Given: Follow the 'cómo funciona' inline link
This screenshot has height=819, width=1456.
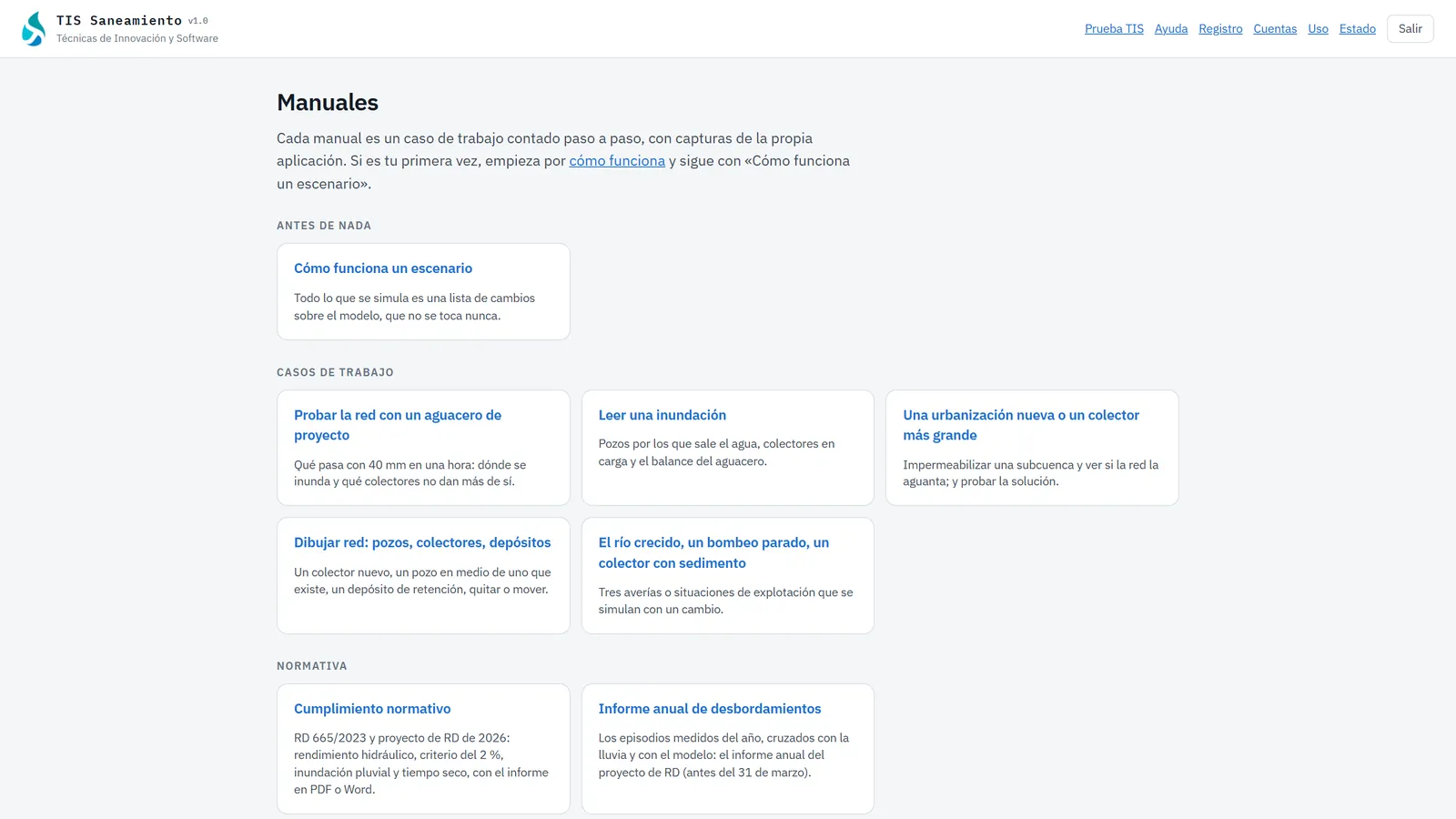Looking at the screenshot, I should pos(617,161).
